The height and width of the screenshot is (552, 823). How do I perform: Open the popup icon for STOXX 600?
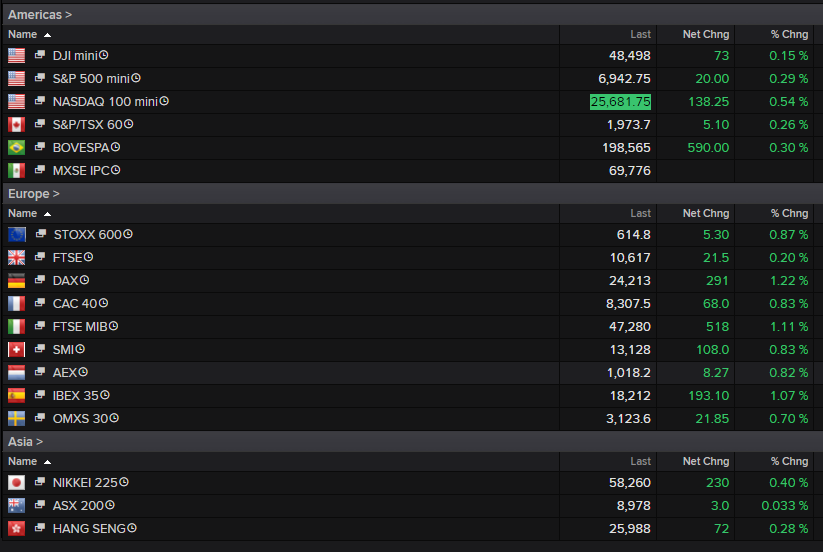41,233
